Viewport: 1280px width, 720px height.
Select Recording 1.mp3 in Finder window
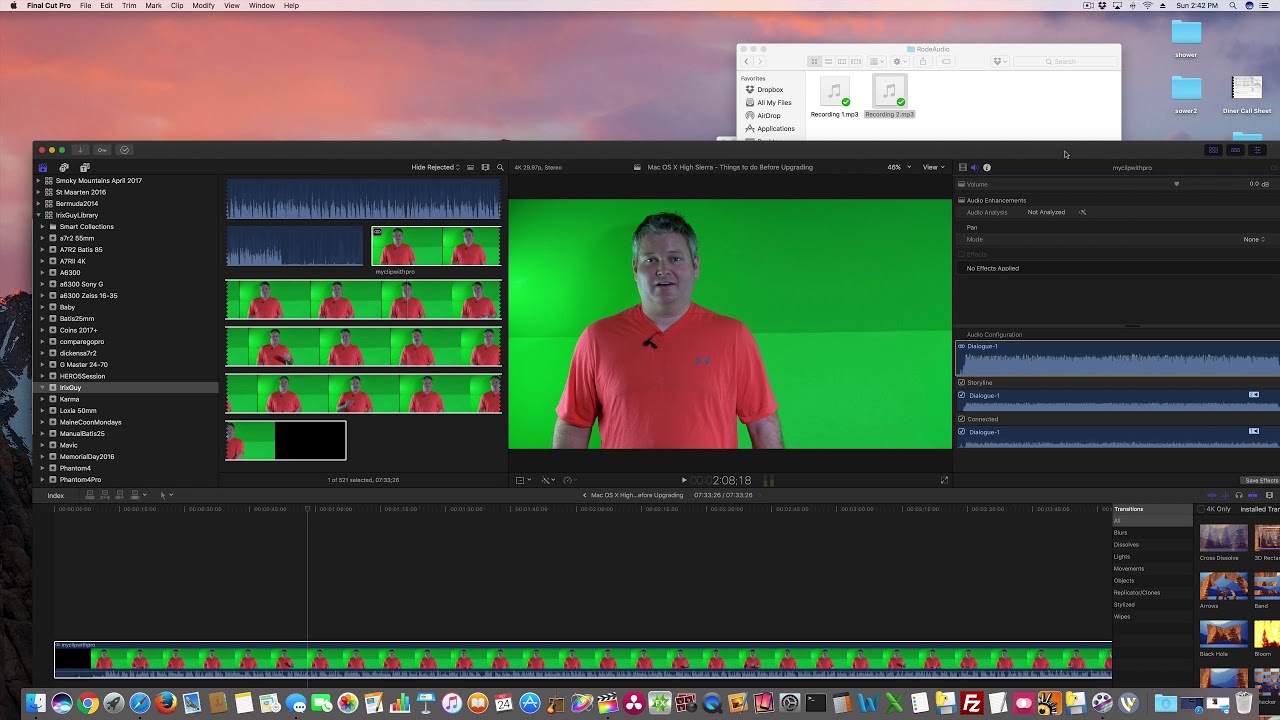click(834, 98)
